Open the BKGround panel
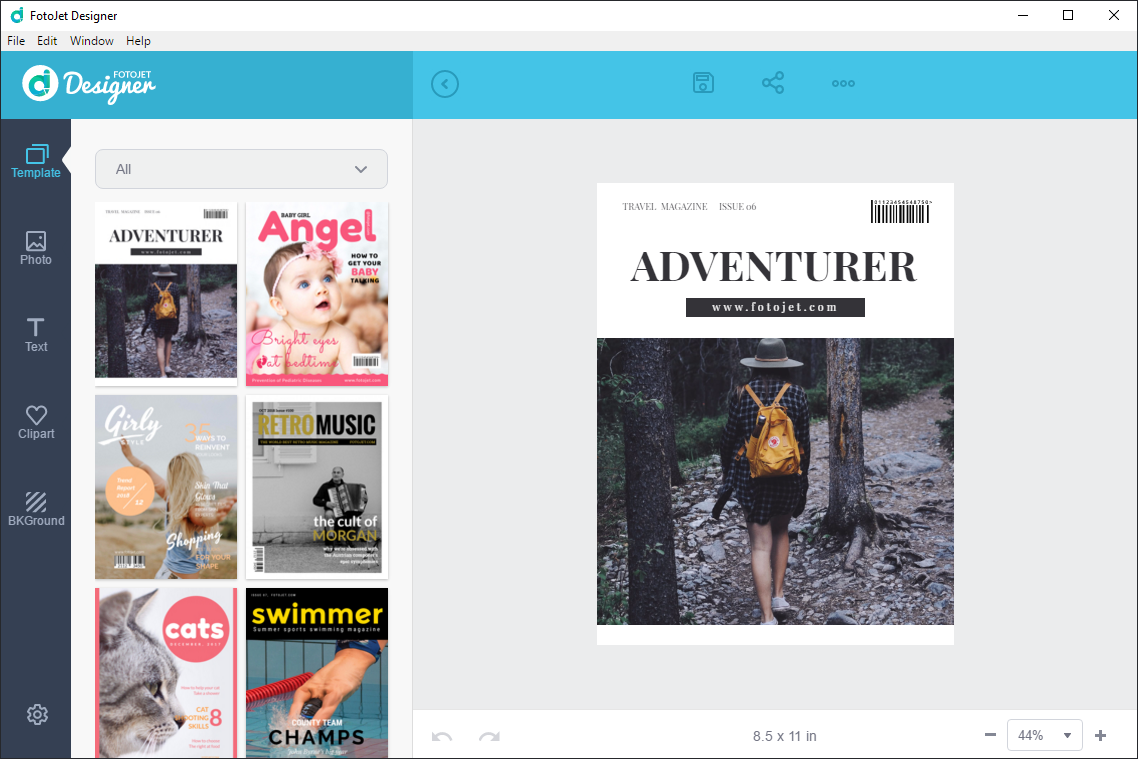 click(36, 508)
